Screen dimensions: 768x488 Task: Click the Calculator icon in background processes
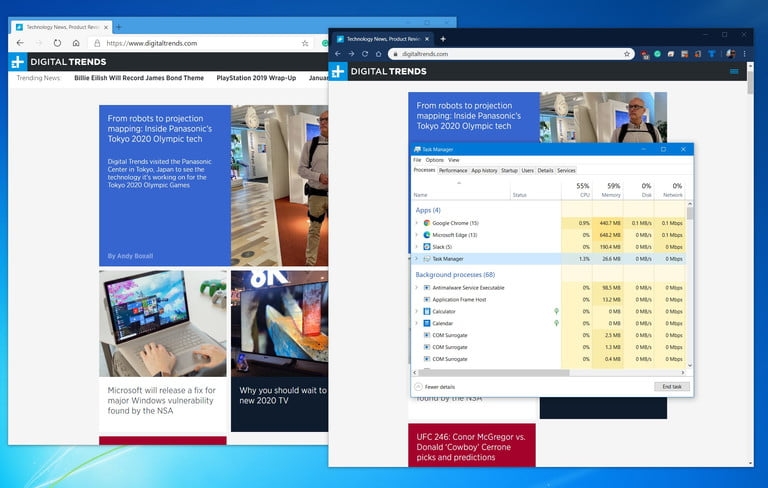(x=427, y=311)
